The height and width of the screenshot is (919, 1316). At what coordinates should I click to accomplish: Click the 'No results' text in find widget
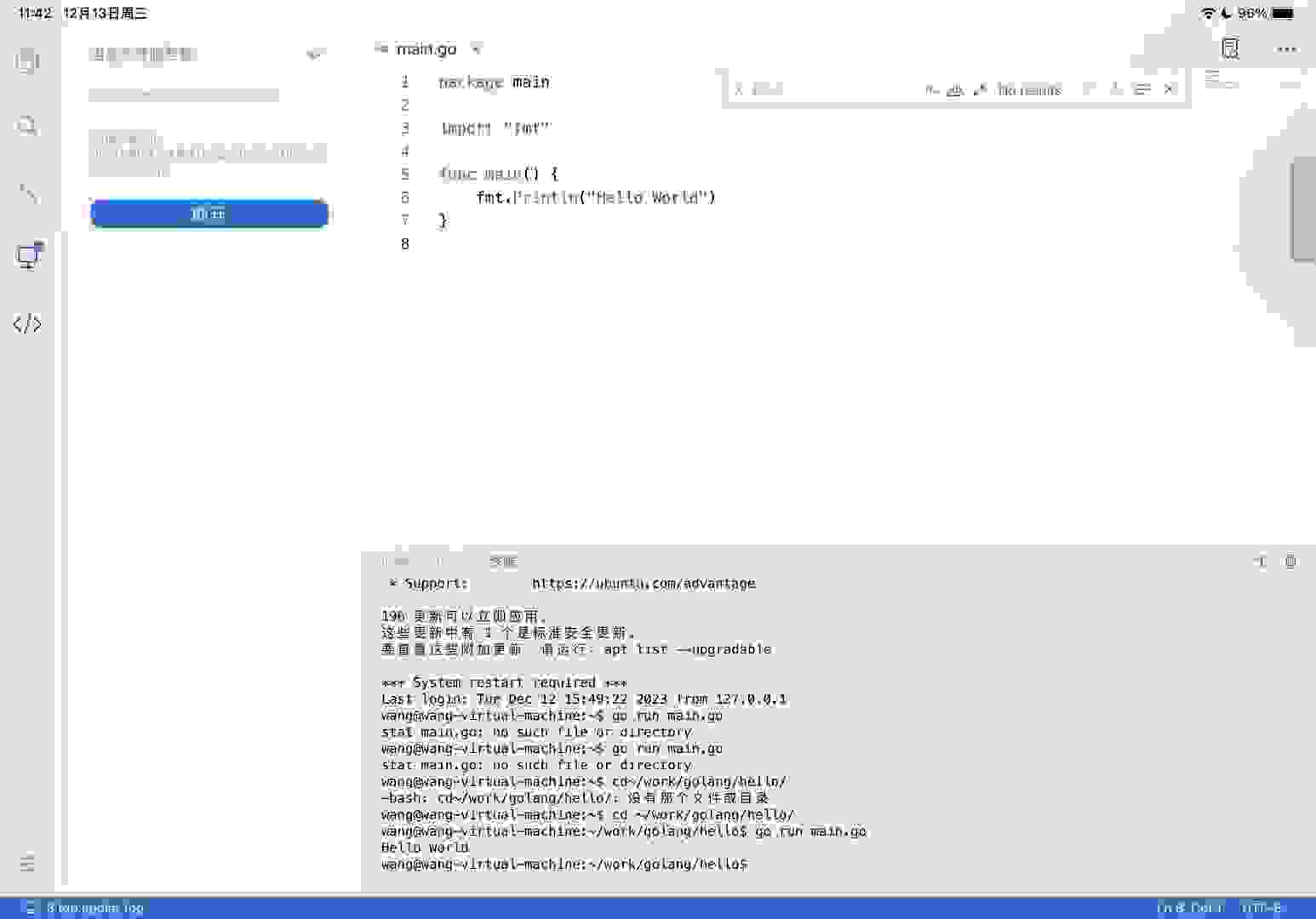[x=1029, y=90]
